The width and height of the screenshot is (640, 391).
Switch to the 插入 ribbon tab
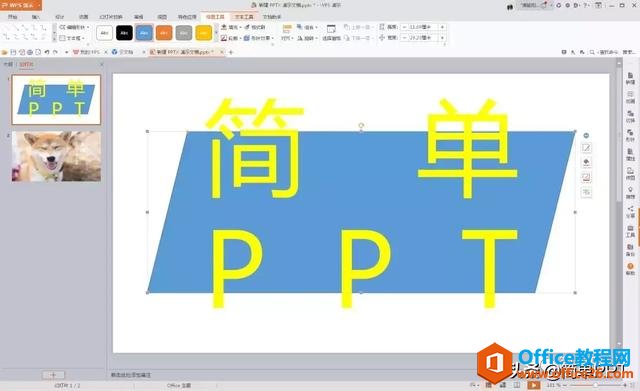coord(36,17)
